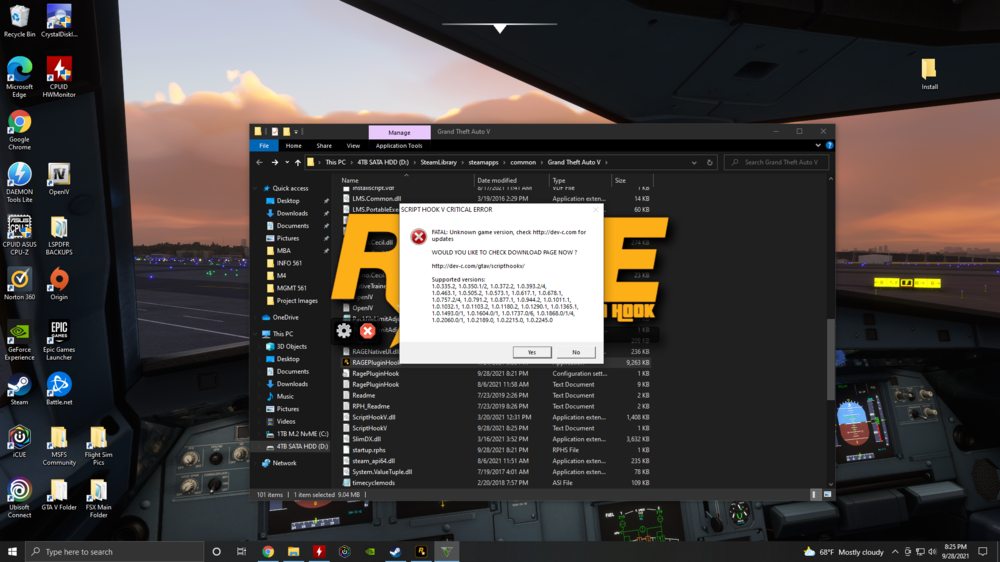Launch Ubisoft Connect desktop icon

coord(19,498)
